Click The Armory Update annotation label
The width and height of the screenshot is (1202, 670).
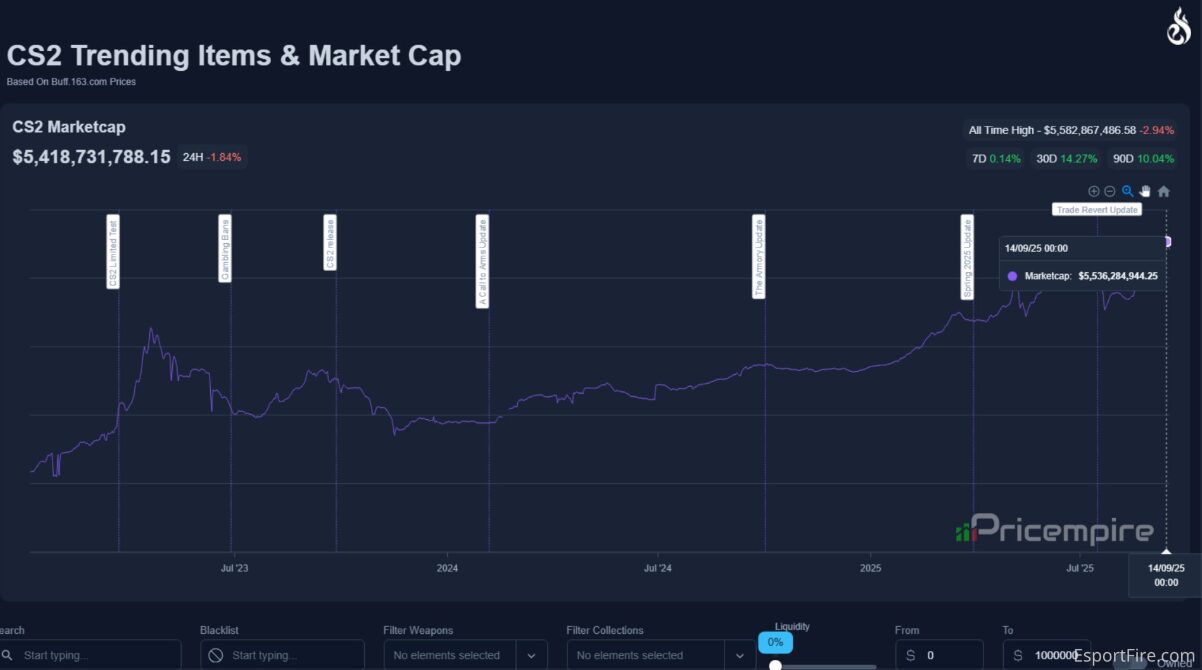758,257
